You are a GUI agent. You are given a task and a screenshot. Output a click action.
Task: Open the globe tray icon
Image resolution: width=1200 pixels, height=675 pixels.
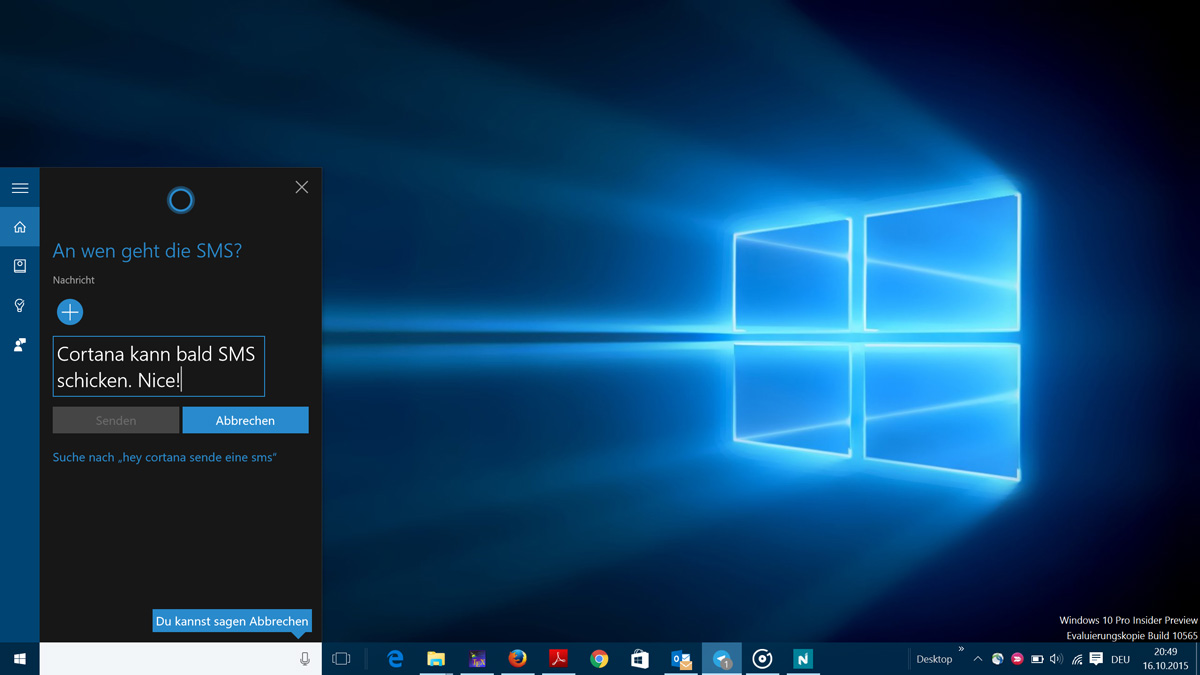click(997, 659)
